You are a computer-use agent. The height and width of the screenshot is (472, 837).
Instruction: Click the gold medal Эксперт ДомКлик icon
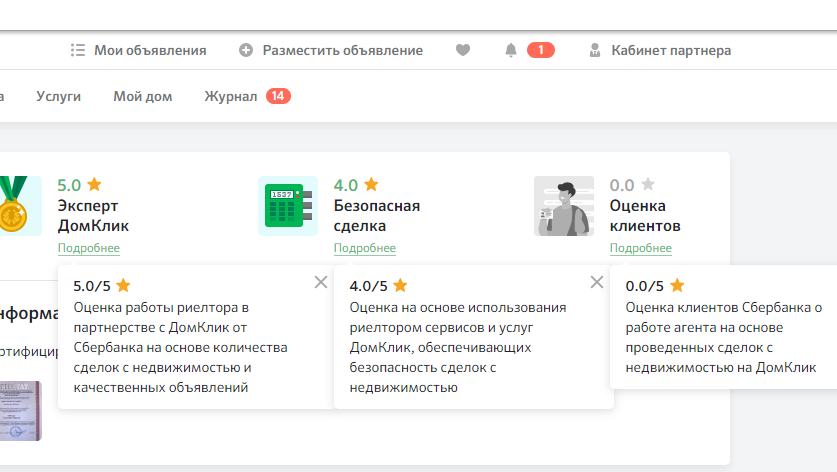19,206
